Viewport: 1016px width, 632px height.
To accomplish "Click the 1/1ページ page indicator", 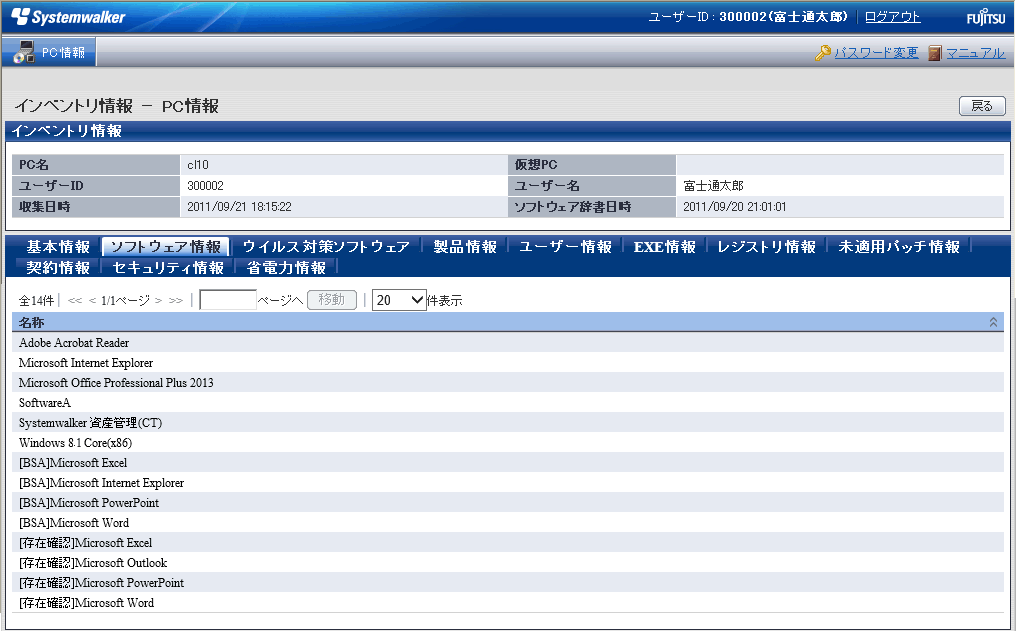I will (x=125, y=301).
